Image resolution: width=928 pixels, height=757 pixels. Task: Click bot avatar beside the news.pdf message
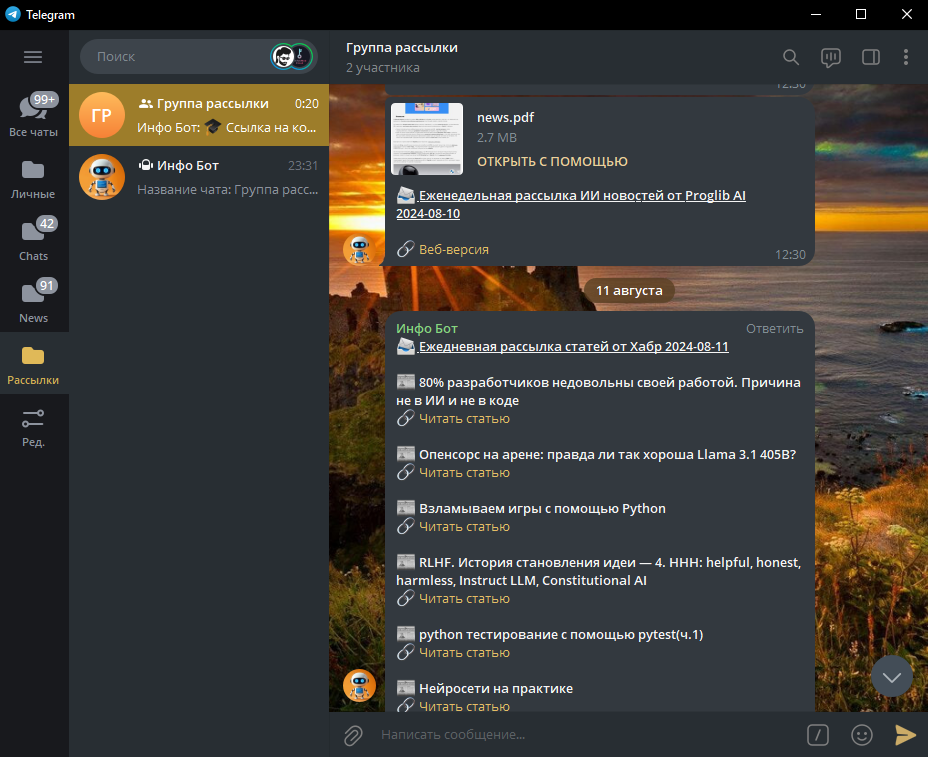(x=359, y=249)
